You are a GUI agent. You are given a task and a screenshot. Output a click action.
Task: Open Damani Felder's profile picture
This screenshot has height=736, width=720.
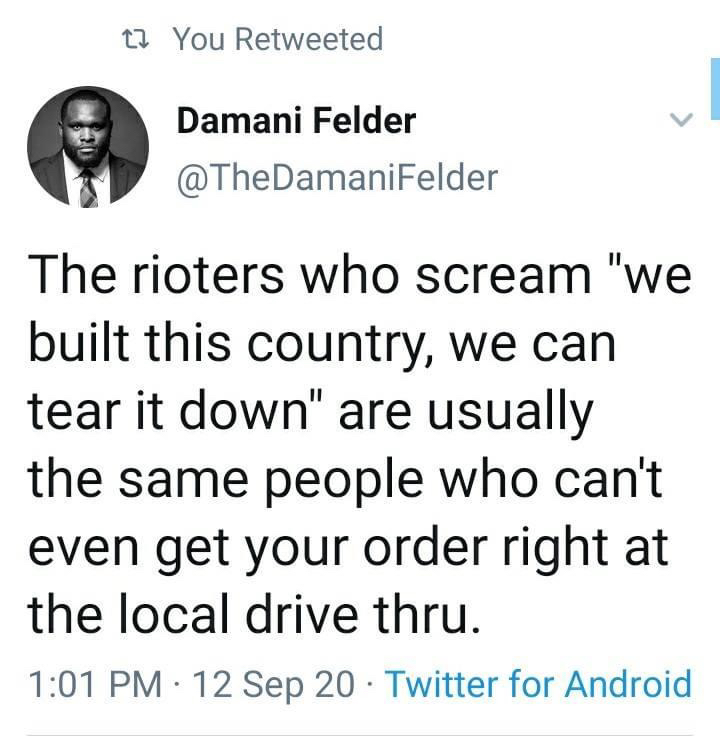click(88, 147)
